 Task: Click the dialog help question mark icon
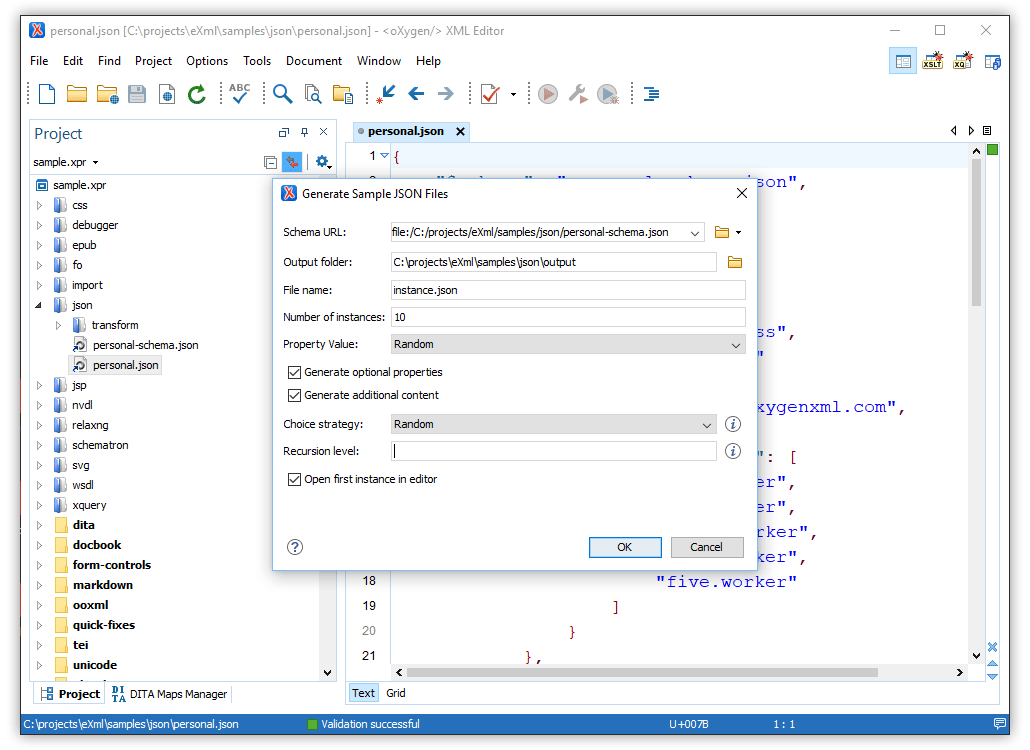pyautogui.click(x=295, y=547)
